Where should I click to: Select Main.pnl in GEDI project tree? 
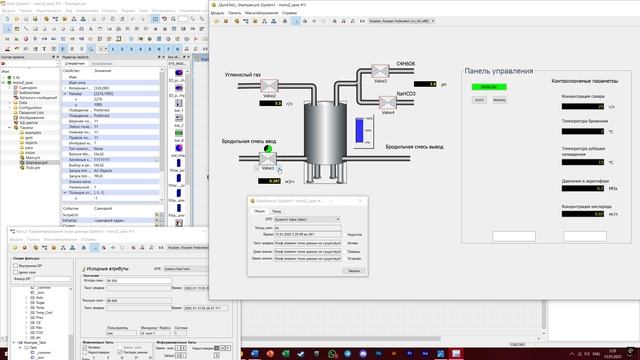pyautogui.click(x=33, y=157)
